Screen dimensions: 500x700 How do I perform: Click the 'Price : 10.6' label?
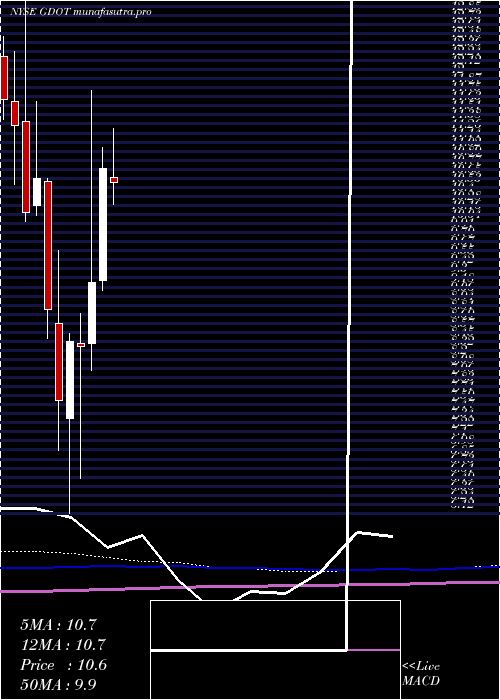(63, 665)
